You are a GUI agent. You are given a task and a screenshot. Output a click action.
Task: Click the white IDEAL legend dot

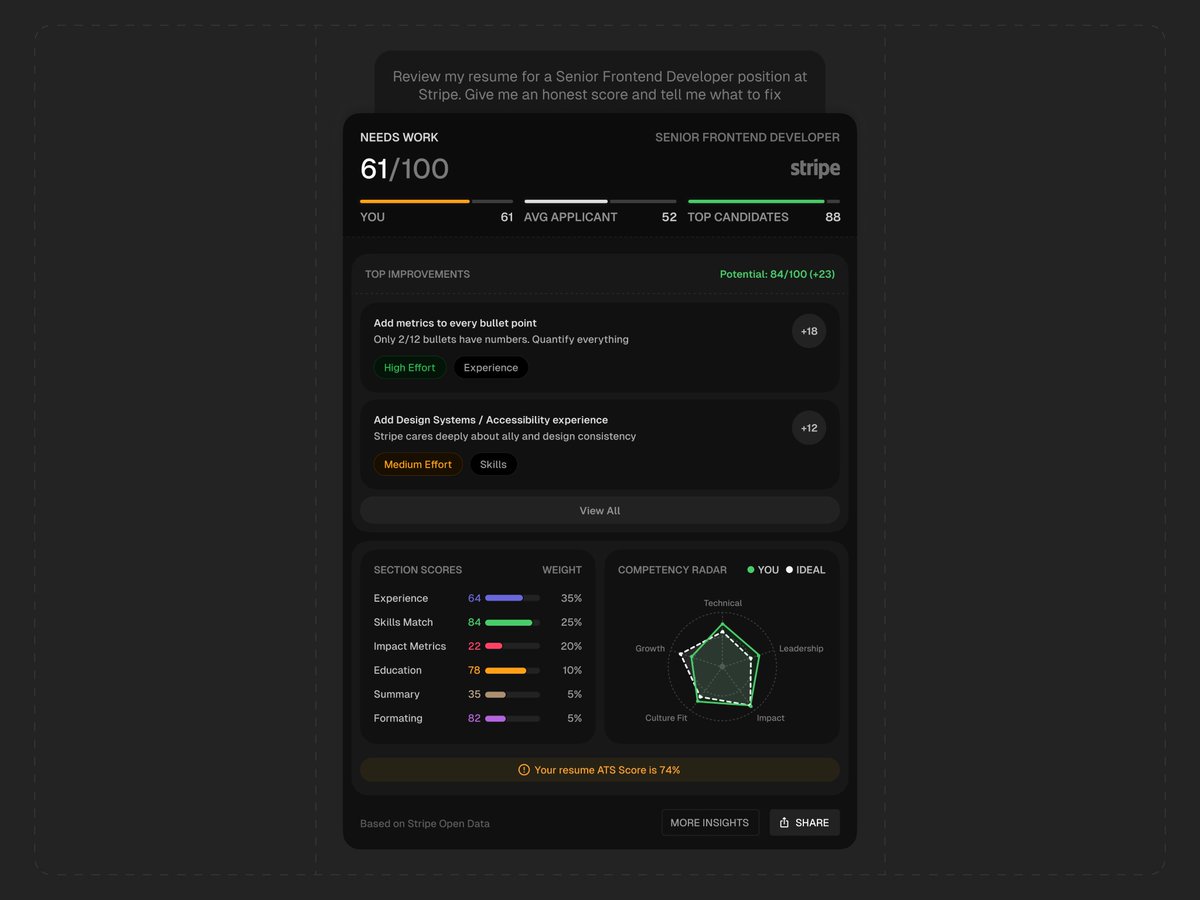pos(789,570)
